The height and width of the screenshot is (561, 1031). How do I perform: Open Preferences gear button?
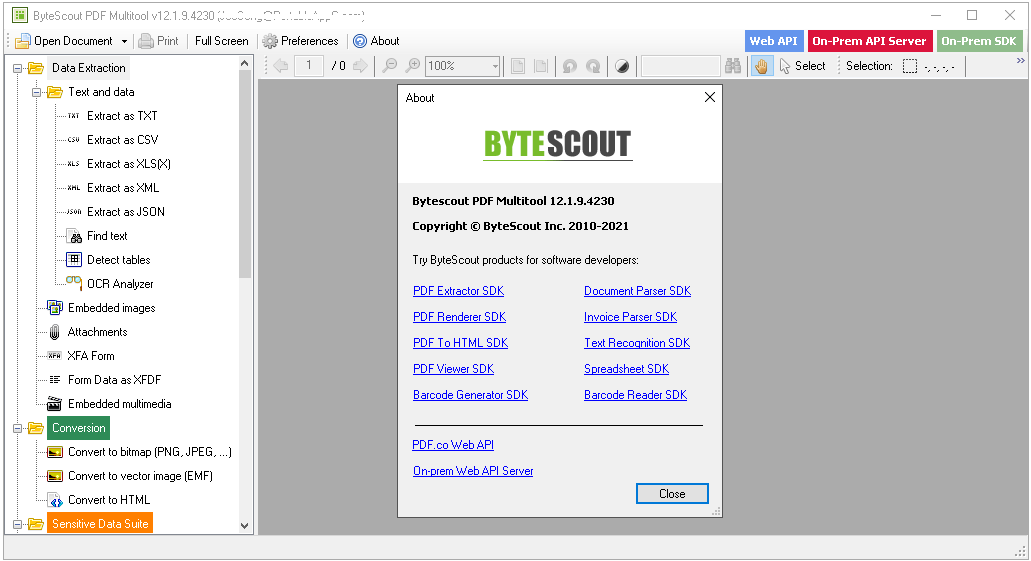pos(300,41)
